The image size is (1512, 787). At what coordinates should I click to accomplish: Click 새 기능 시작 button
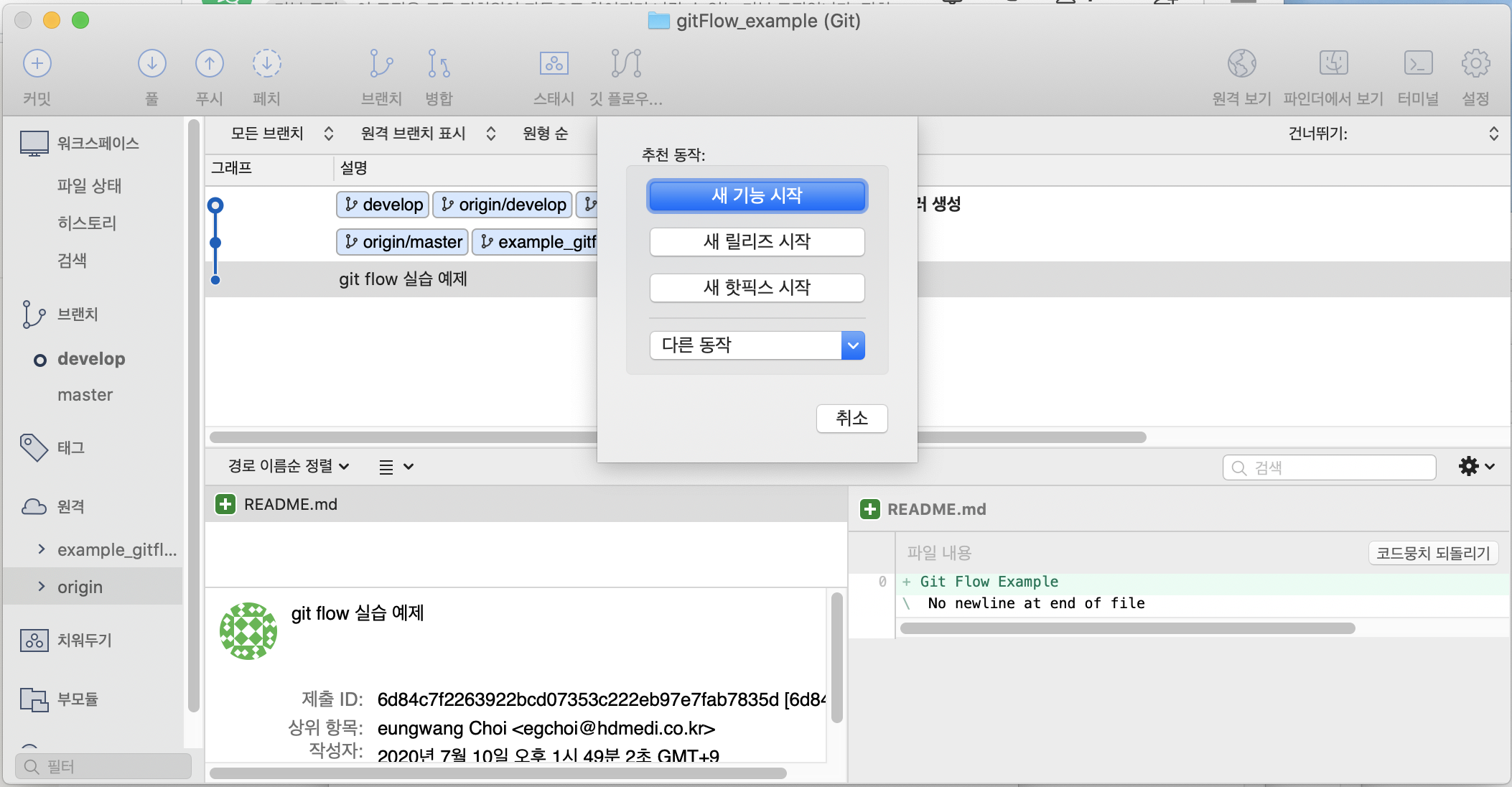tap(757, 196)
